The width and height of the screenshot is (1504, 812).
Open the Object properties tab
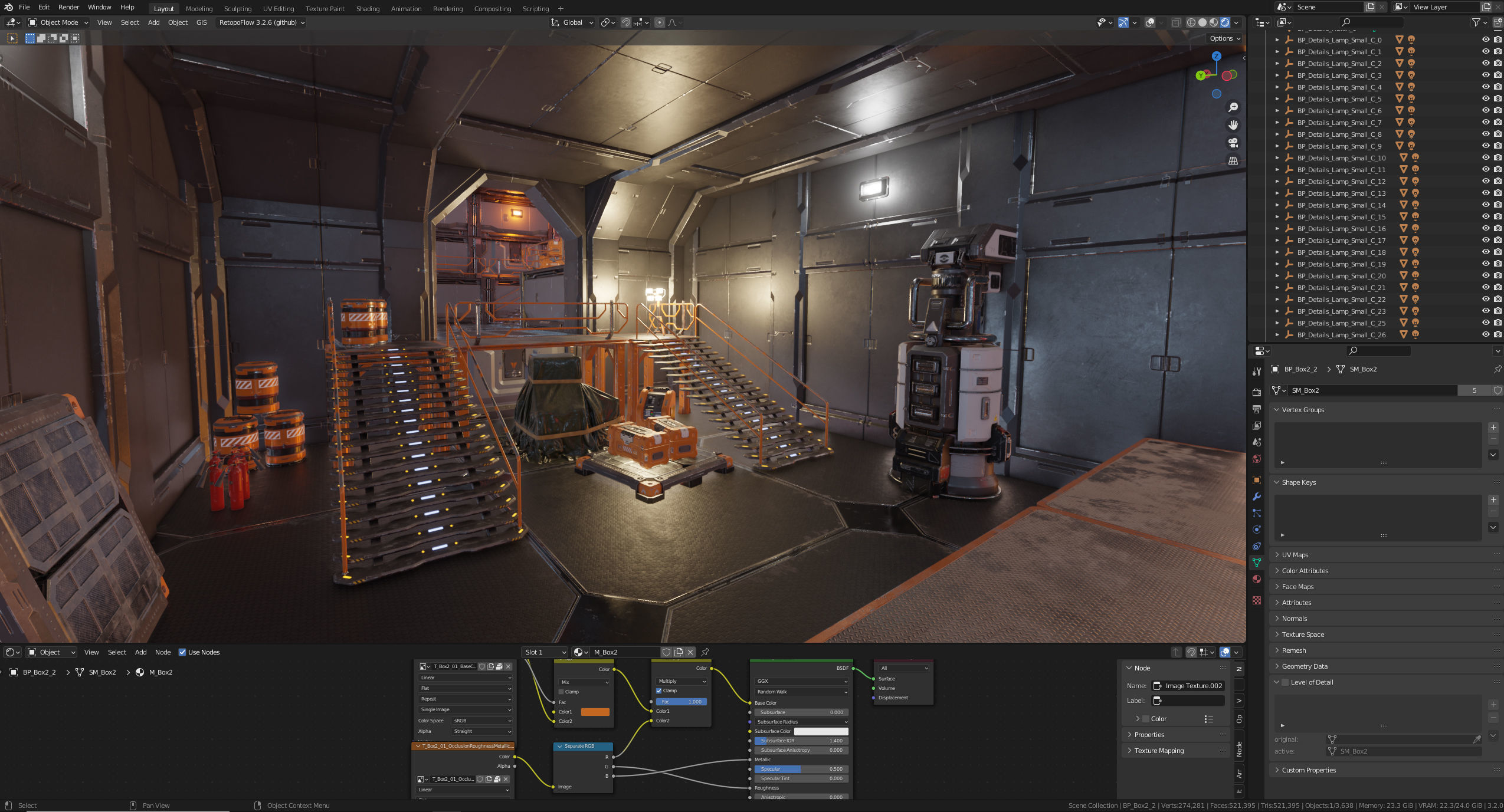[1257, 480]
